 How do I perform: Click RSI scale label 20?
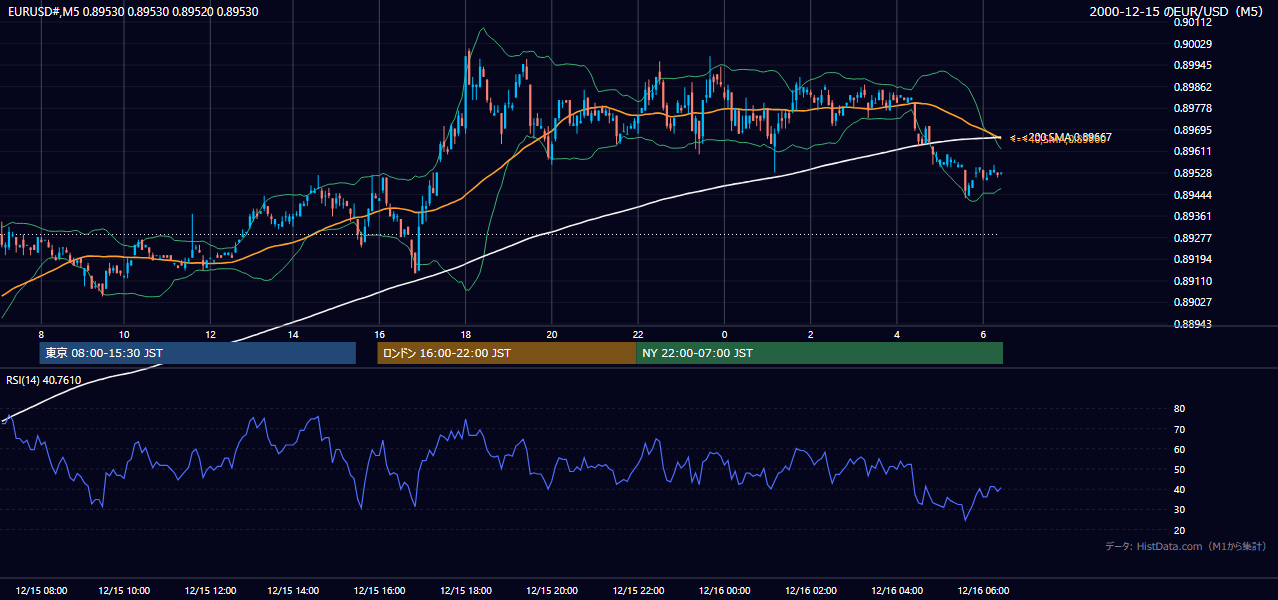[1179, 530]
